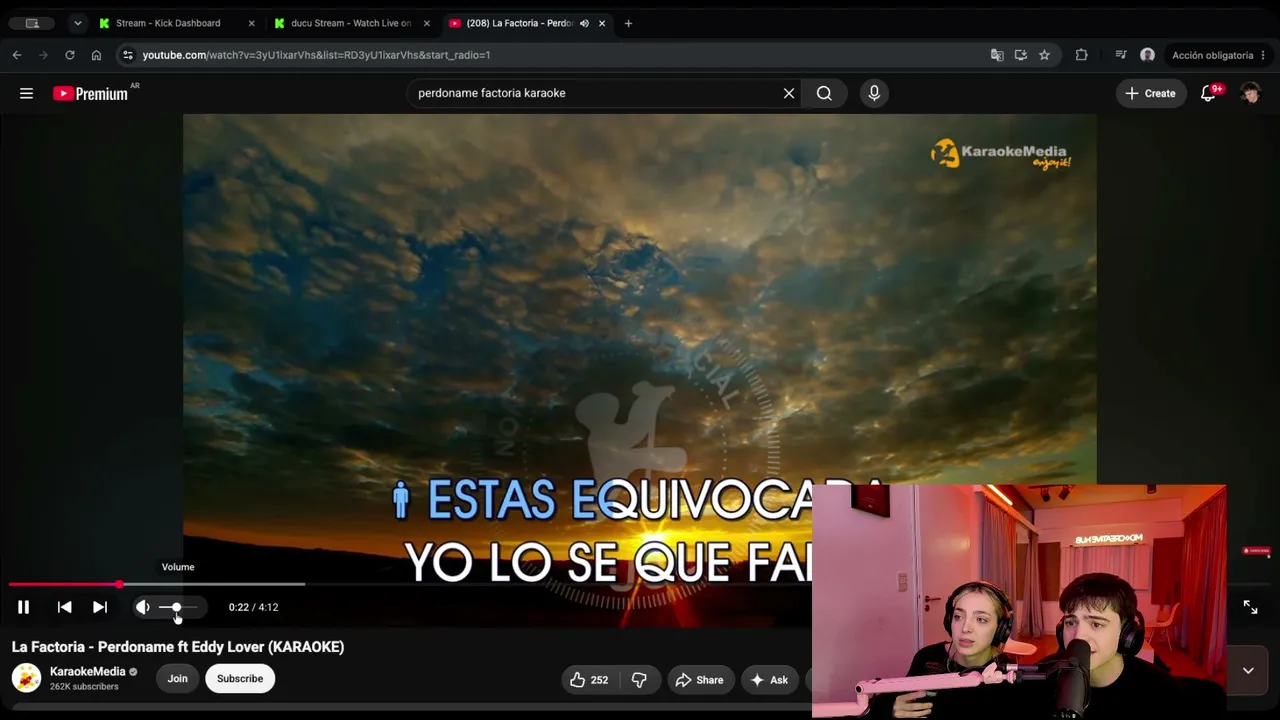The height and width of the screenshot is (720, 1280).
Task: Focus the address bar URL
Action: [x=316, y=55]
